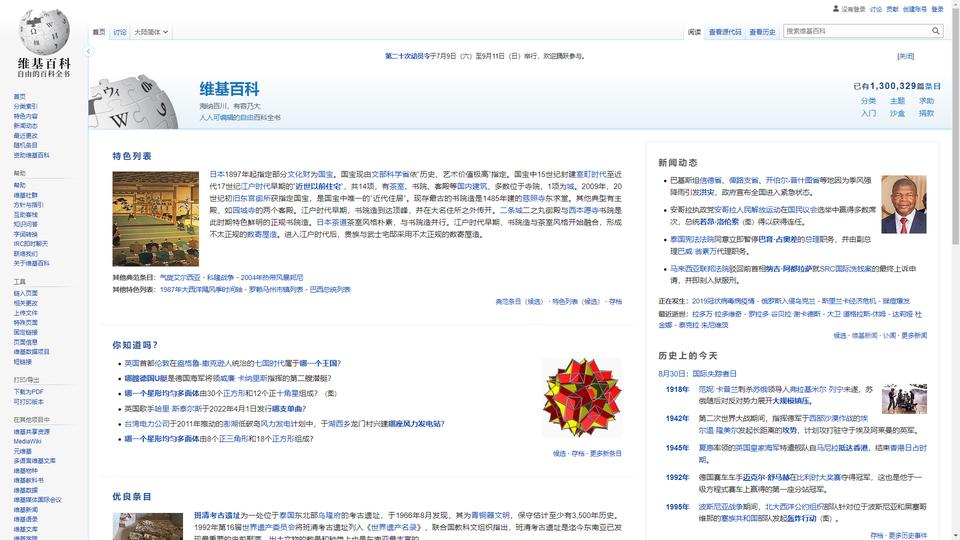Click the Wikipedia globe logo in sidebar

(x=44, y=31)
